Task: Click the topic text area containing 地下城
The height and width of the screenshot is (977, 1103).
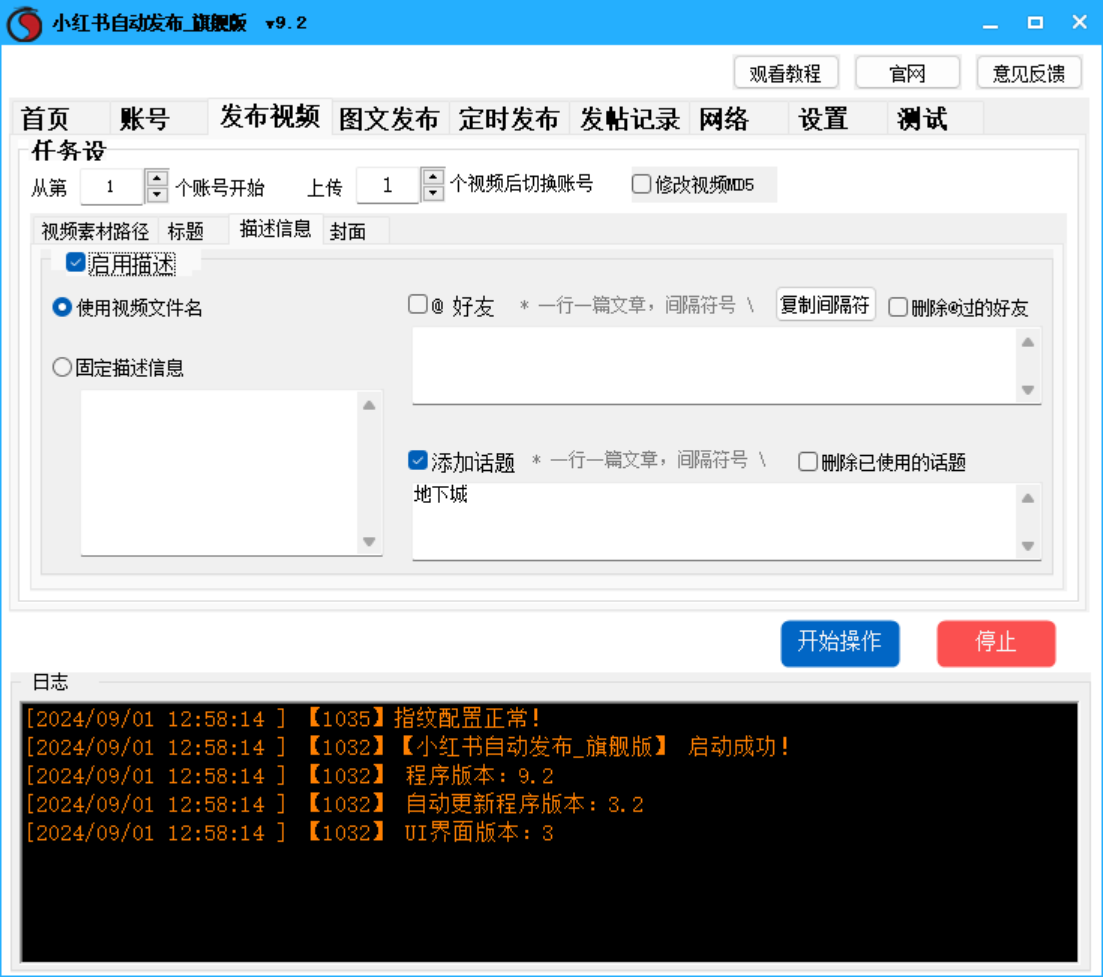Action: click(x=715, y=522)
